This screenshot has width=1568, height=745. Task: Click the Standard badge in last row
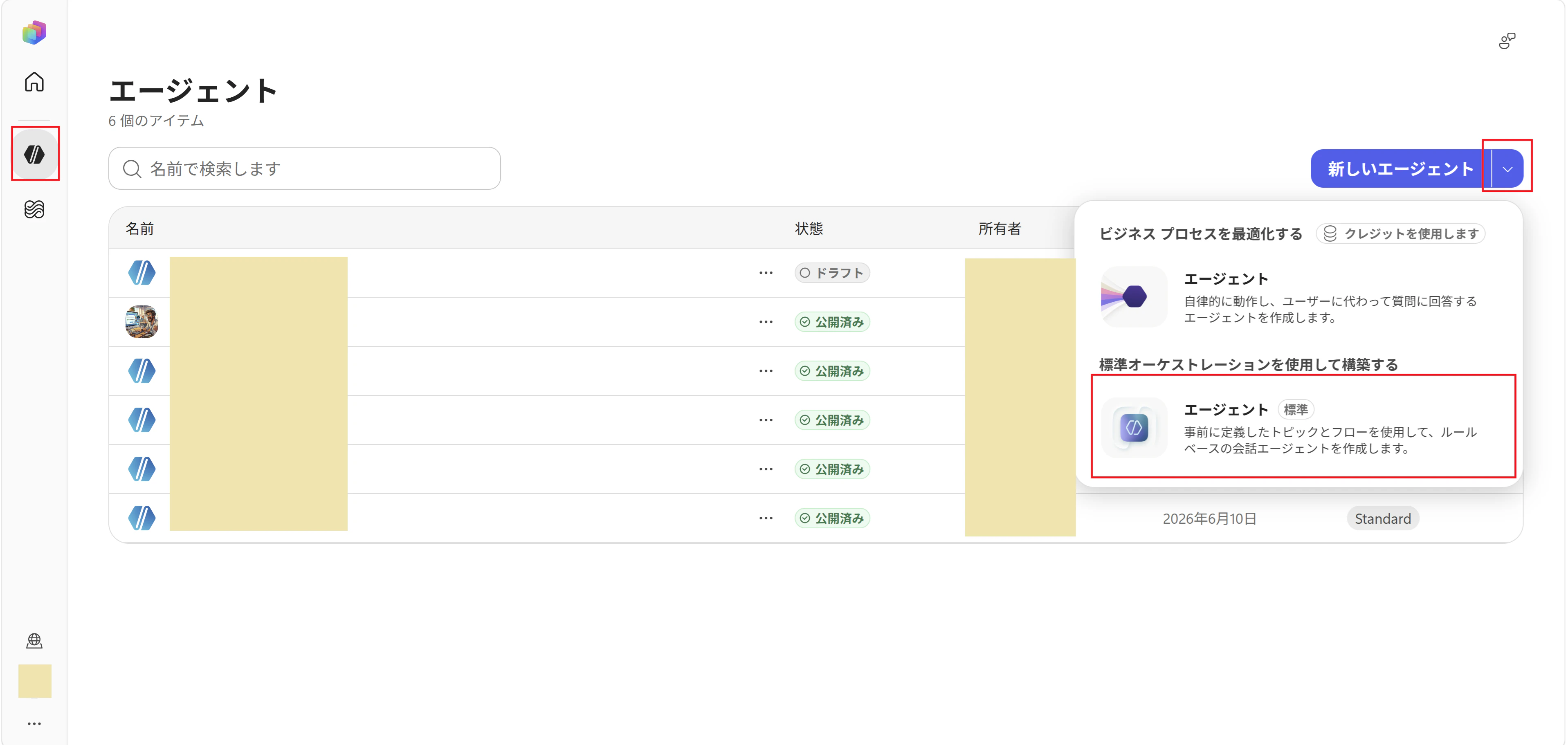click(x=1382, y=518)
